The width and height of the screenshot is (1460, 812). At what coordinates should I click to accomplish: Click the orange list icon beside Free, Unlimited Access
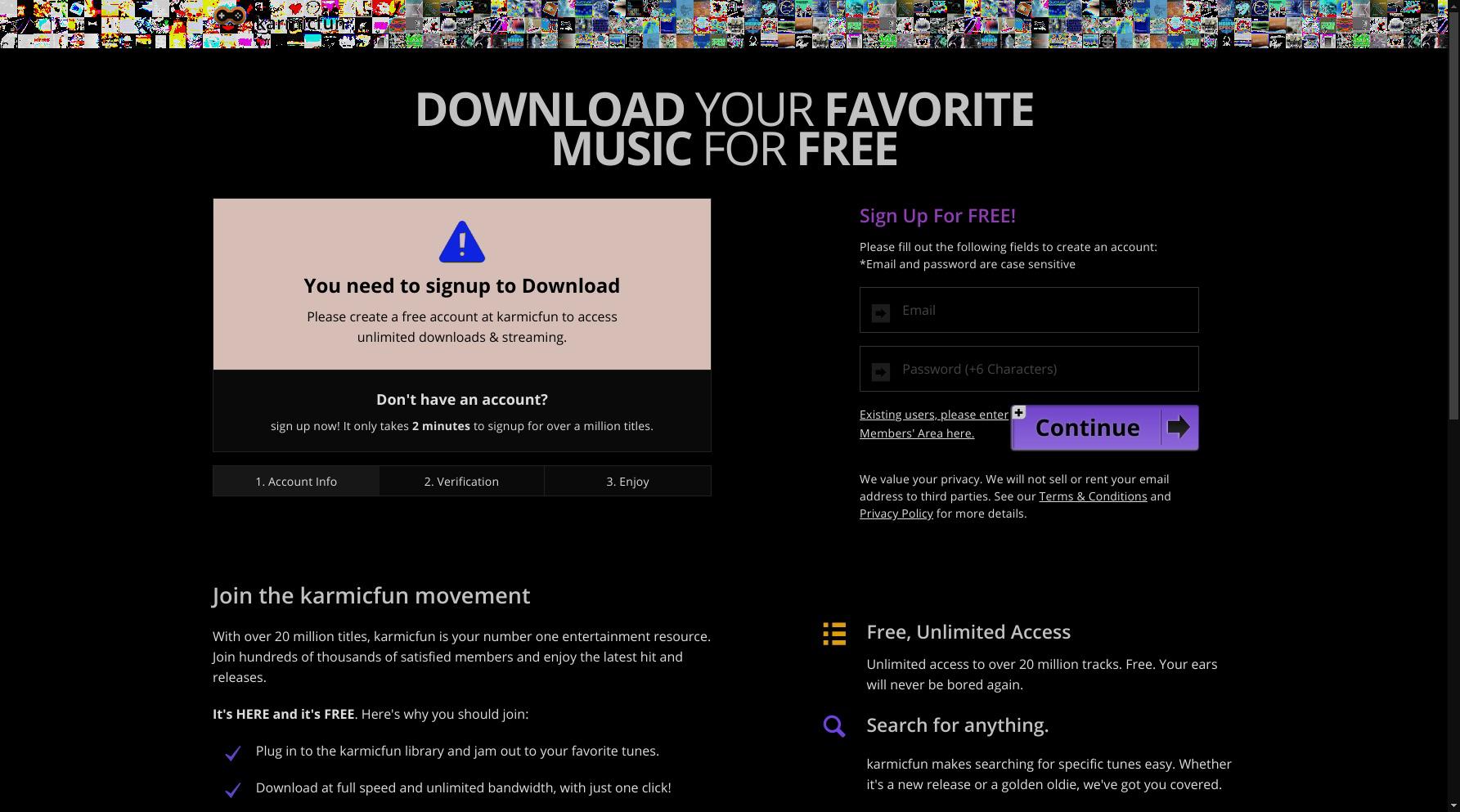pos(834,634)
